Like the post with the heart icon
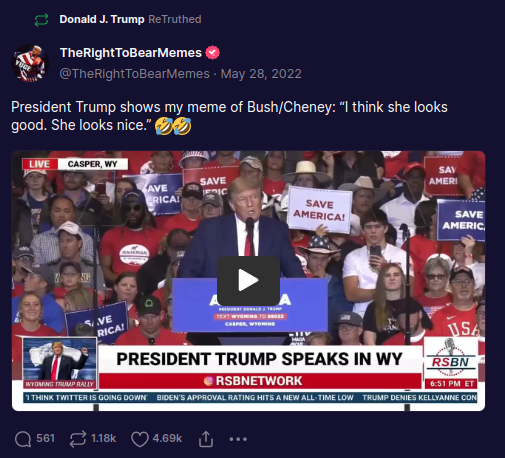 140,439
